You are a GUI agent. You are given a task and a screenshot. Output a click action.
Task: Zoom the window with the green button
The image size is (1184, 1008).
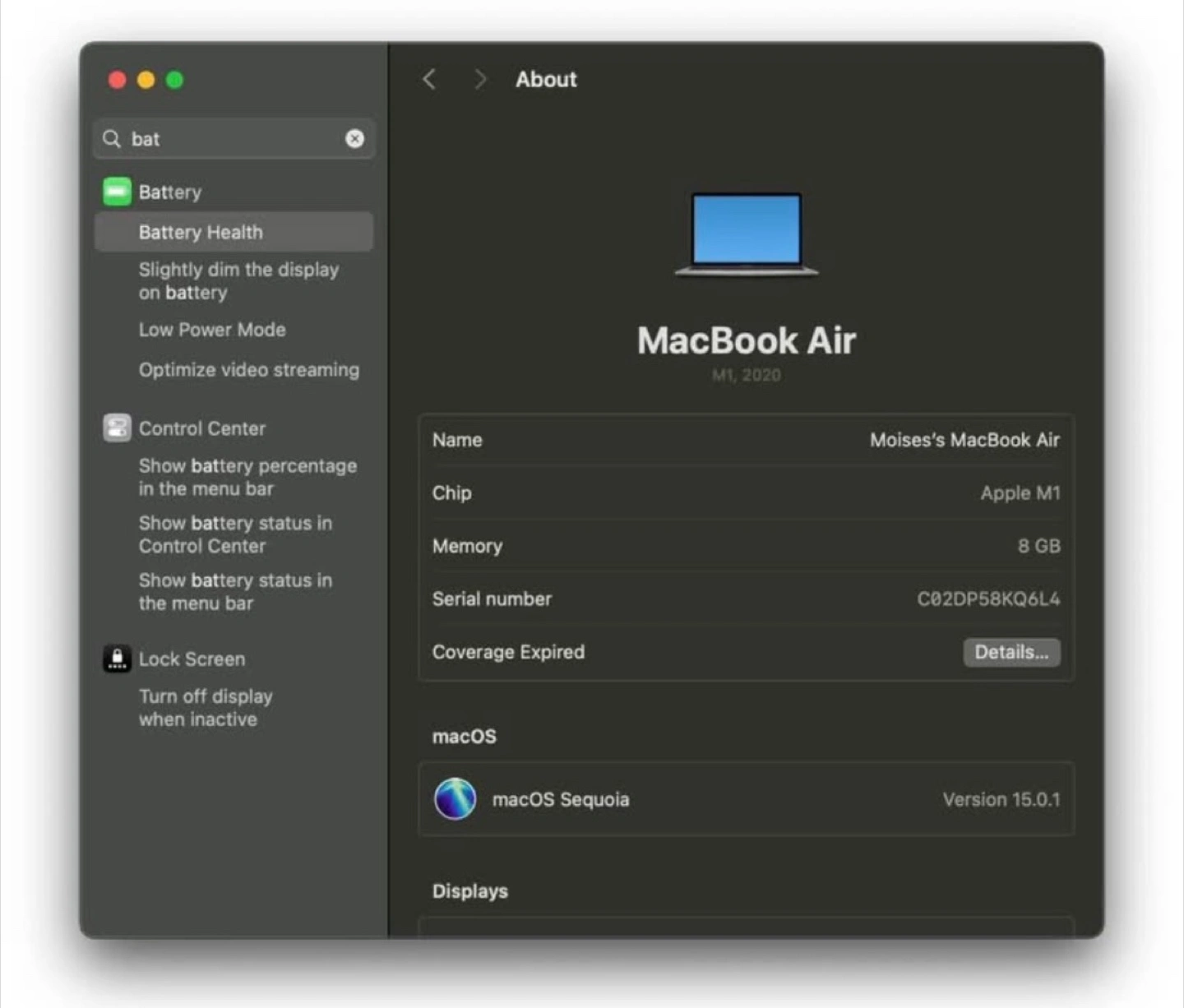(x=174, y=80)
